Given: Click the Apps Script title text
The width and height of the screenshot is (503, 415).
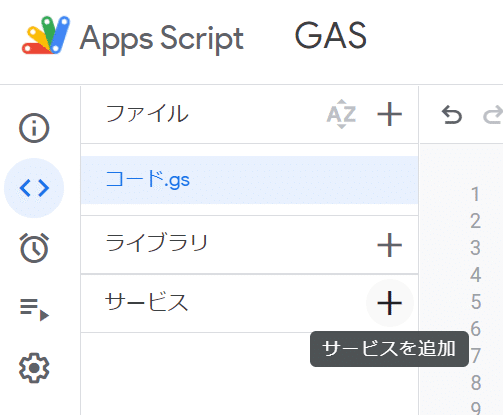Looking at the screenshot, I should [x=162, y=39].
